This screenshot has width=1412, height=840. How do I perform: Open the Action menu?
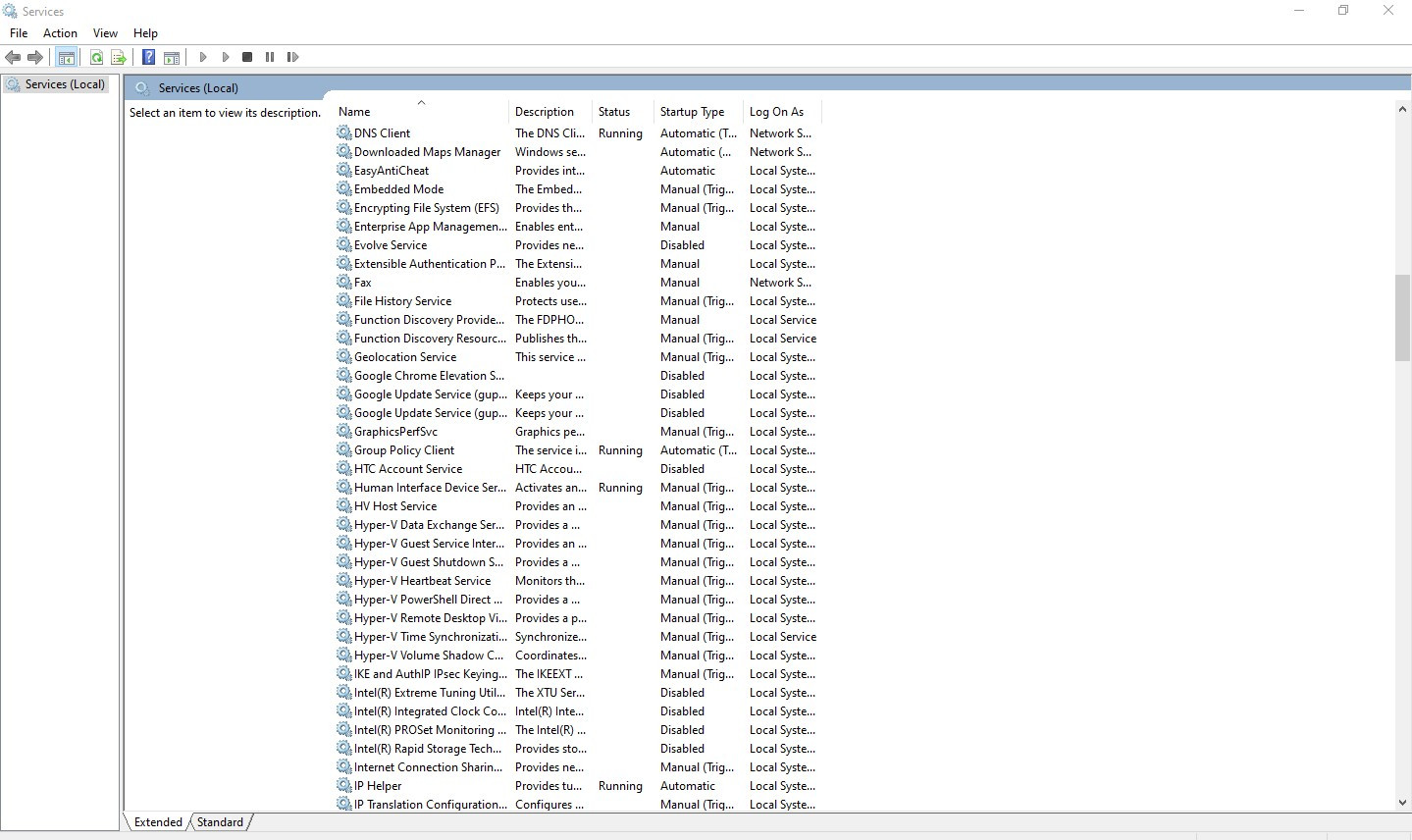pos(60,32)
